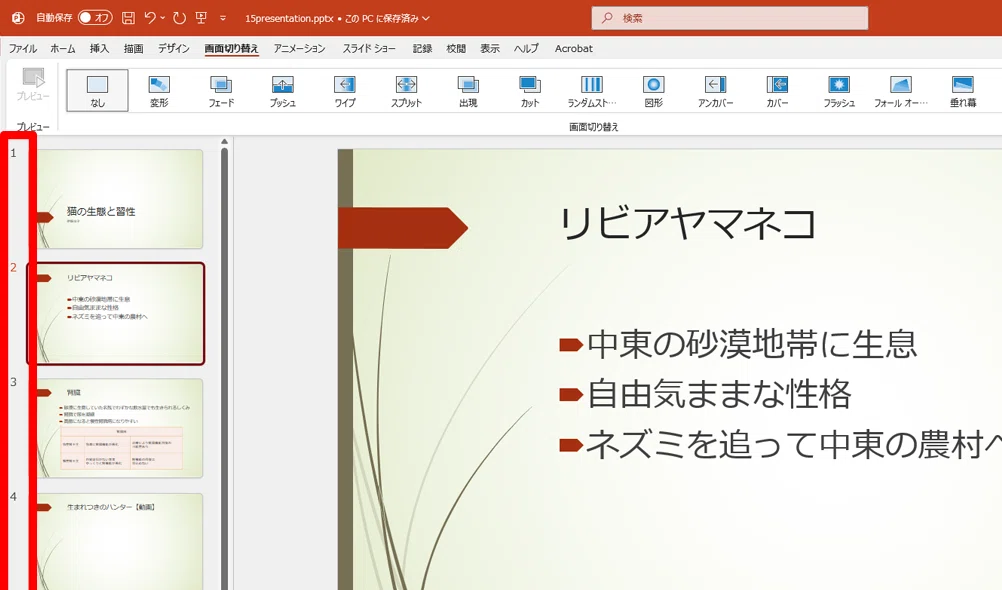Apply the 出現 (Reveal) transition

coord(468,91)
